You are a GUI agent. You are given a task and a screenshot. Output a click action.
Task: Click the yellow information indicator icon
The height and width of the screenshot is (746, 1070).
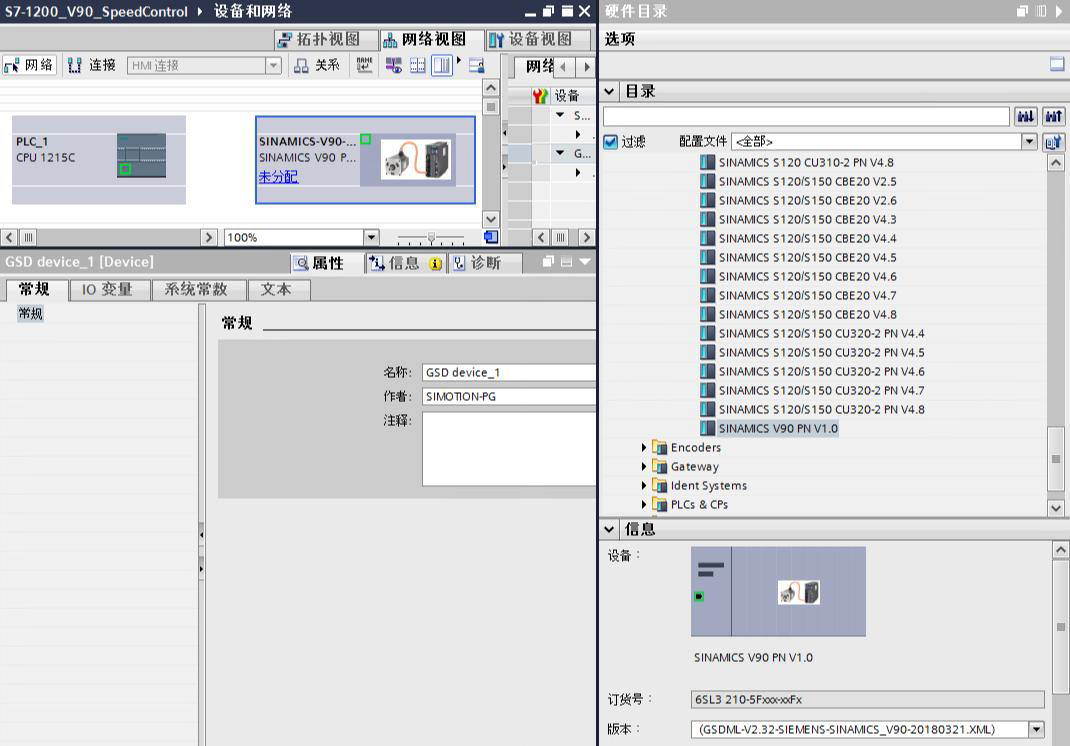point(435,264)
